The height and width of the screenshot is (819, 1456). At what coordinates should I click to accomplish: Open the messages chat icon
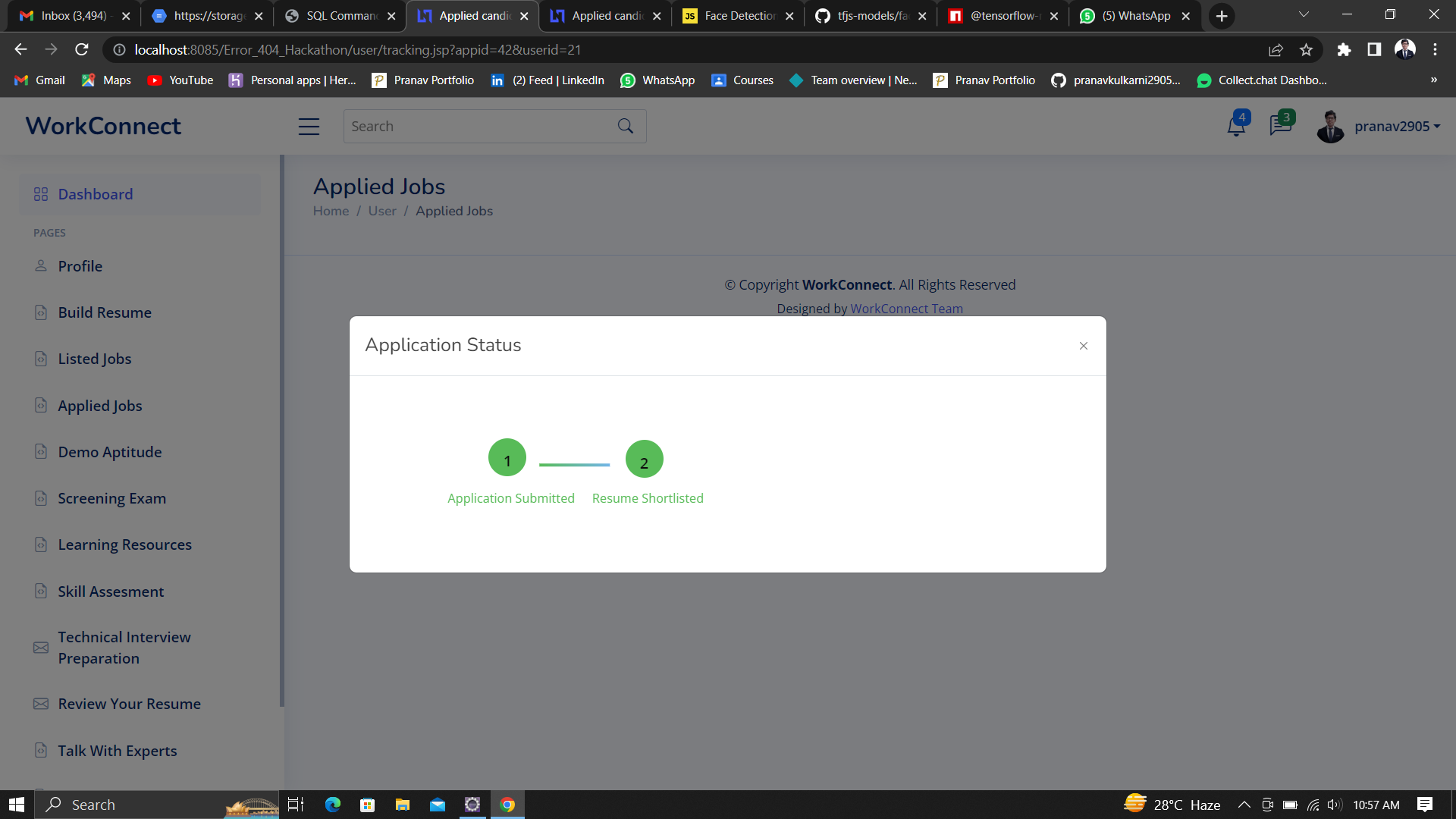tap(1280, 126)
